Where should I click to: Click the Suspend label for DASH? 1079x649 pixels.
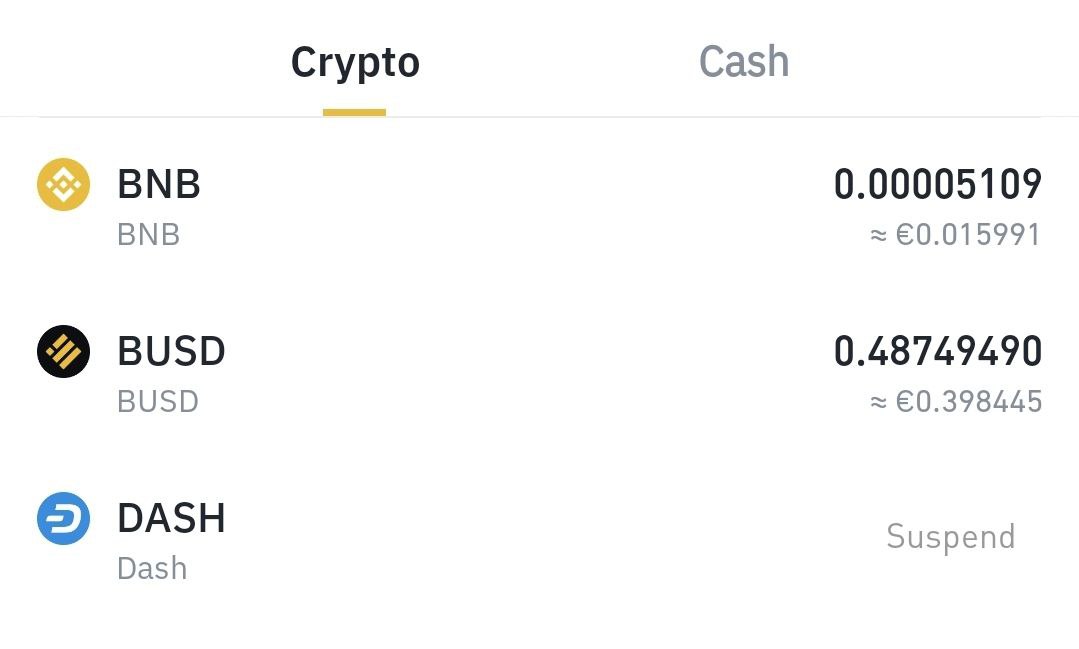point(951,537)
